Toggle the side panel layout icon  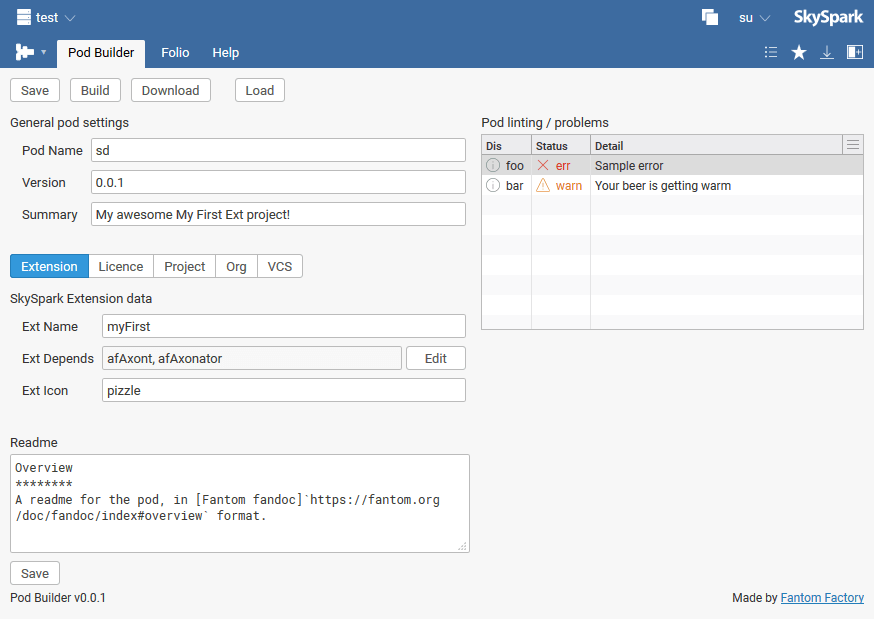pos(854,52)
